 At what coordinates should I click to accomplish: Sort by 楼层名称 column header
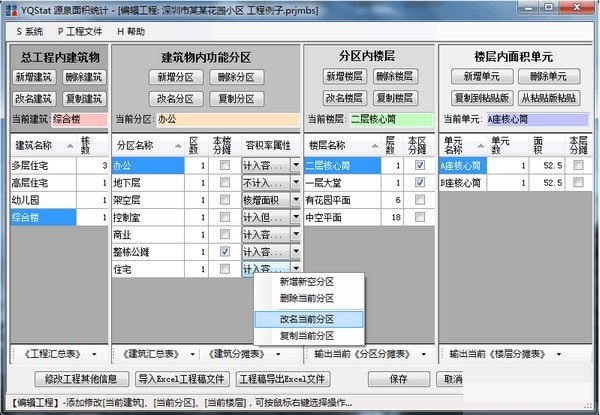pos(343,145)
